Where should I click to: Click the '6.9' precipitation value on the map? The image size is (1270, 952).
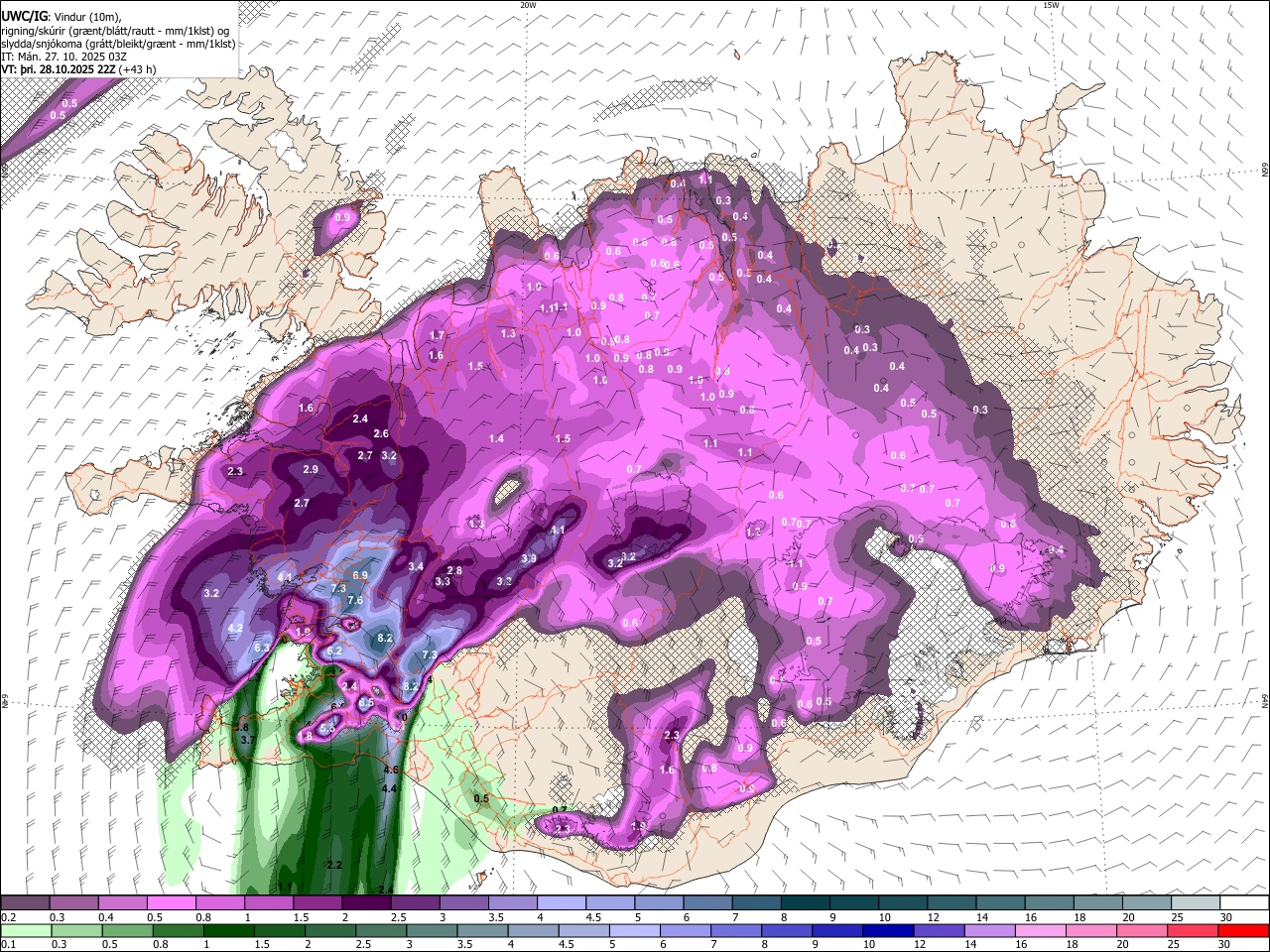tap(360, 575)
